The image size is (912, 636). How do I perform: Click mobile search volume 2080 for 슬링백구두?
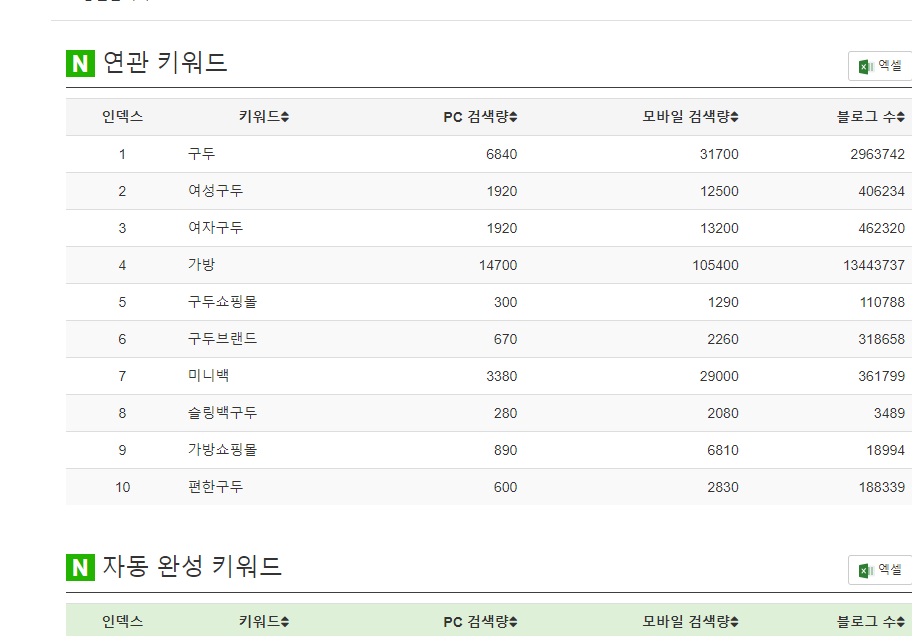[x=723, y=414]
